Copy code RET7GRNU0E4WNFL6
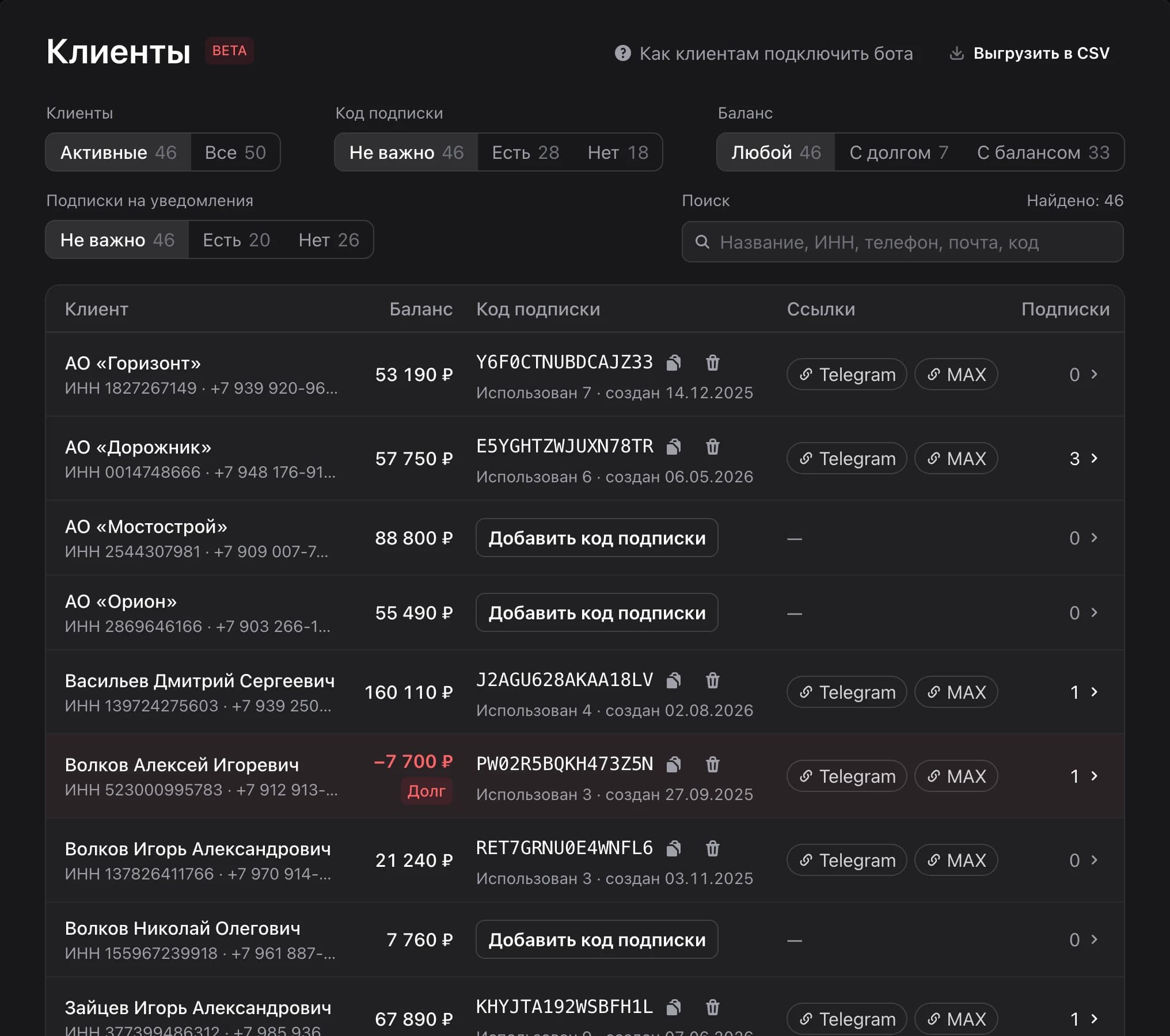Image resolution: width=1170 pixels, height=1036 pixels. (x=674, y=848)
